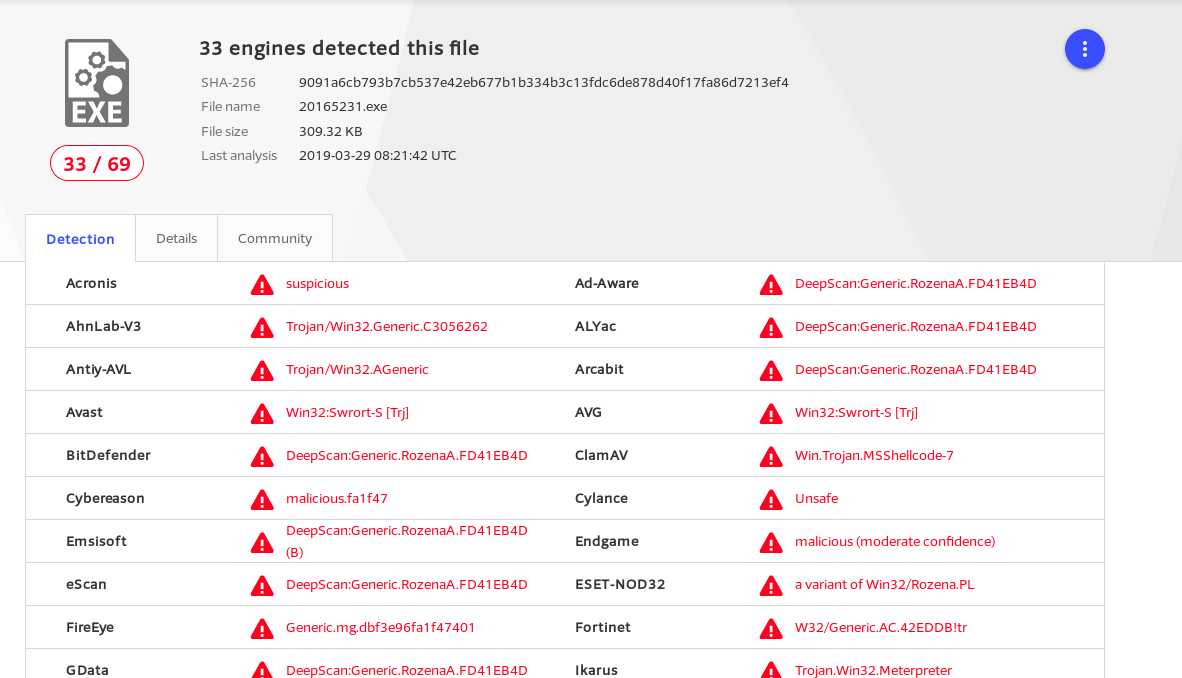Click the warning icon in the ESET-NOD32 row
This screenshot has width=1182, height=678.
(770, 585)
